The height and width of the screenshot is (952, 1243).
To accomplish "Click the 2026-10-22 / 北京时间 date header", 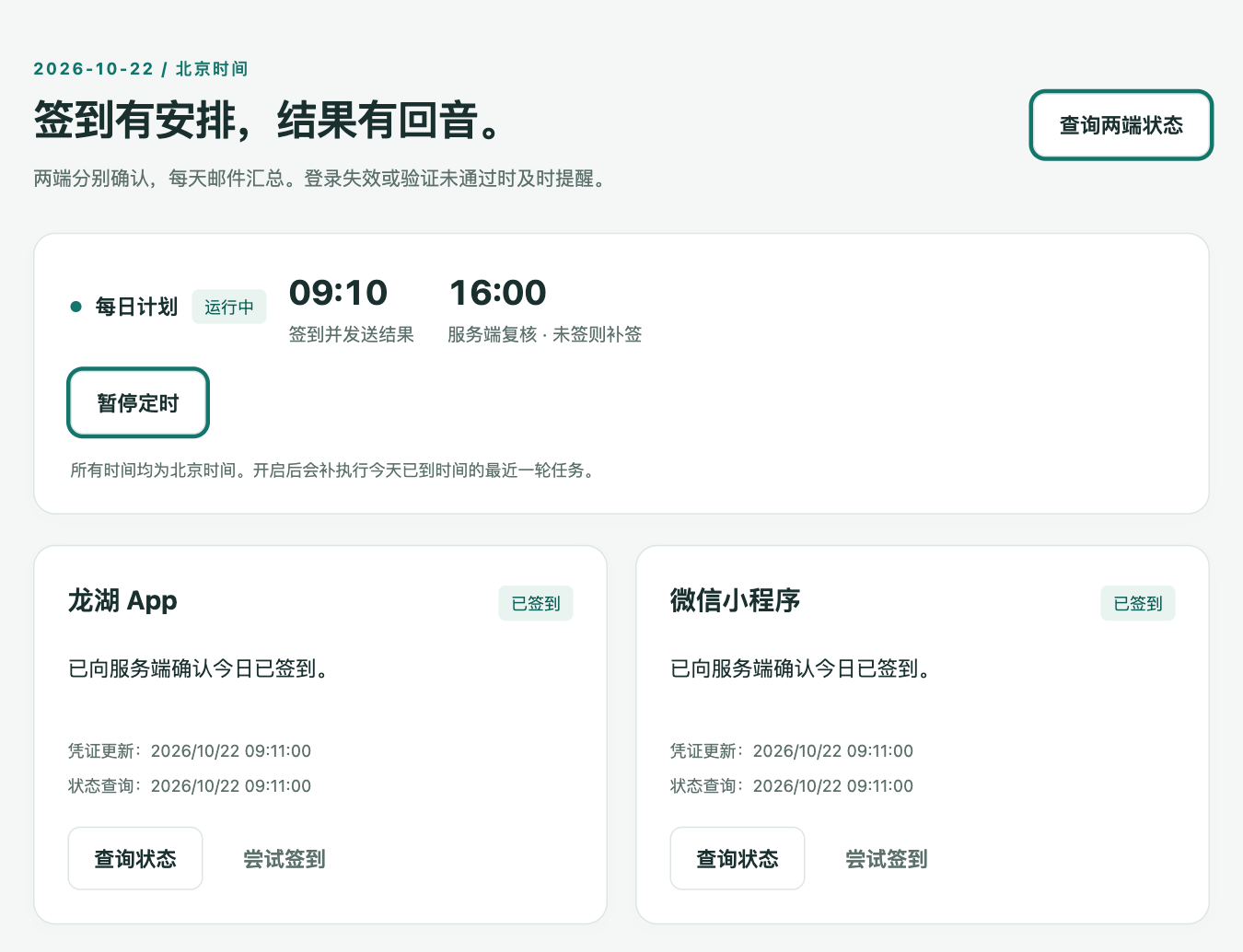I will [141, 69].
